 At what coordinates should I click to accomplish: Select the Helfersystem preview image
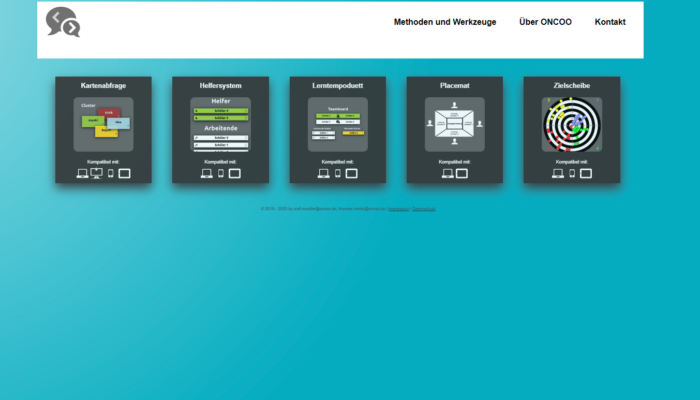pos(220,124)
